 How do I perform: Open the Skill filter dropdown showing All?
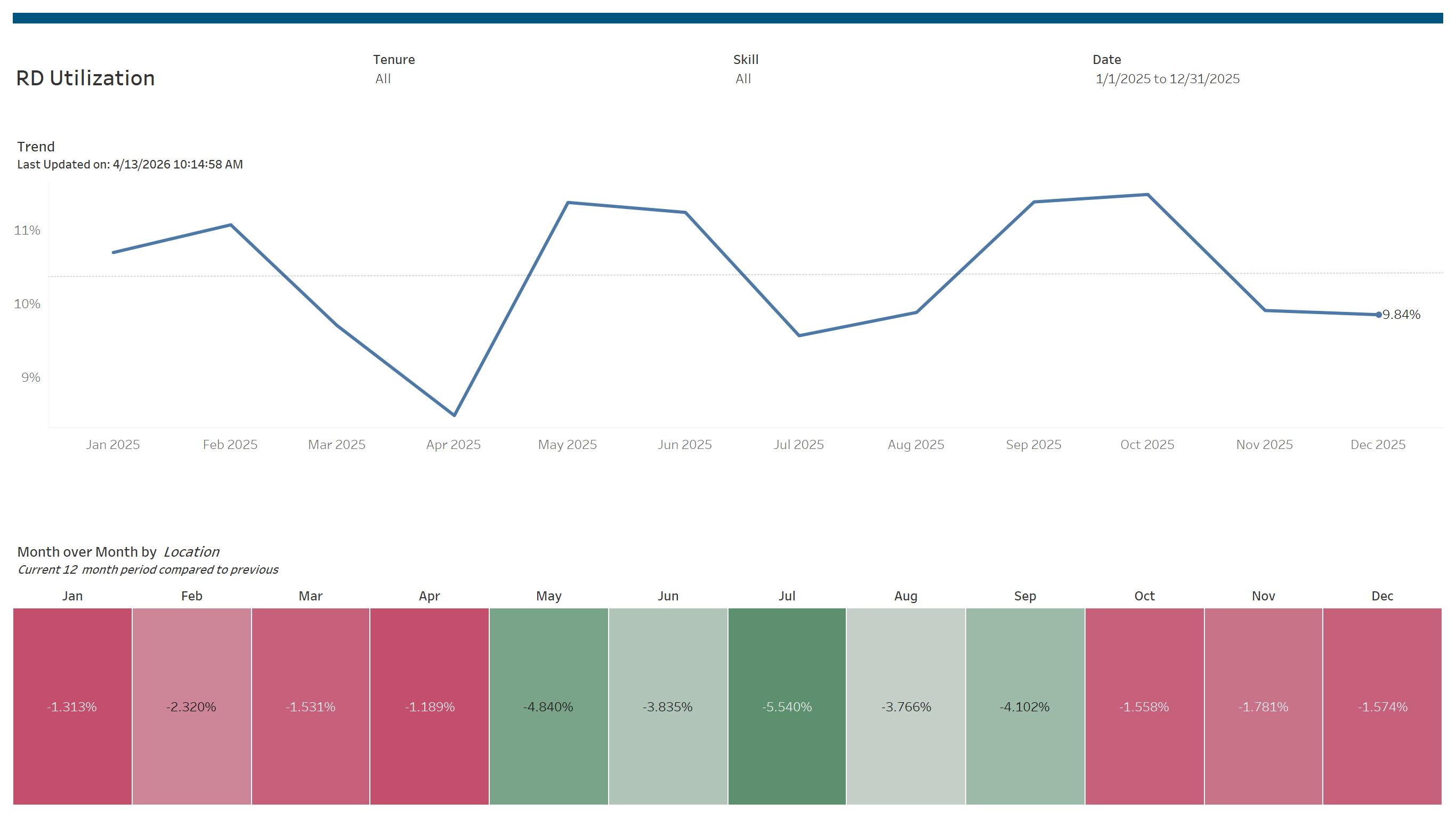[743, 78]
